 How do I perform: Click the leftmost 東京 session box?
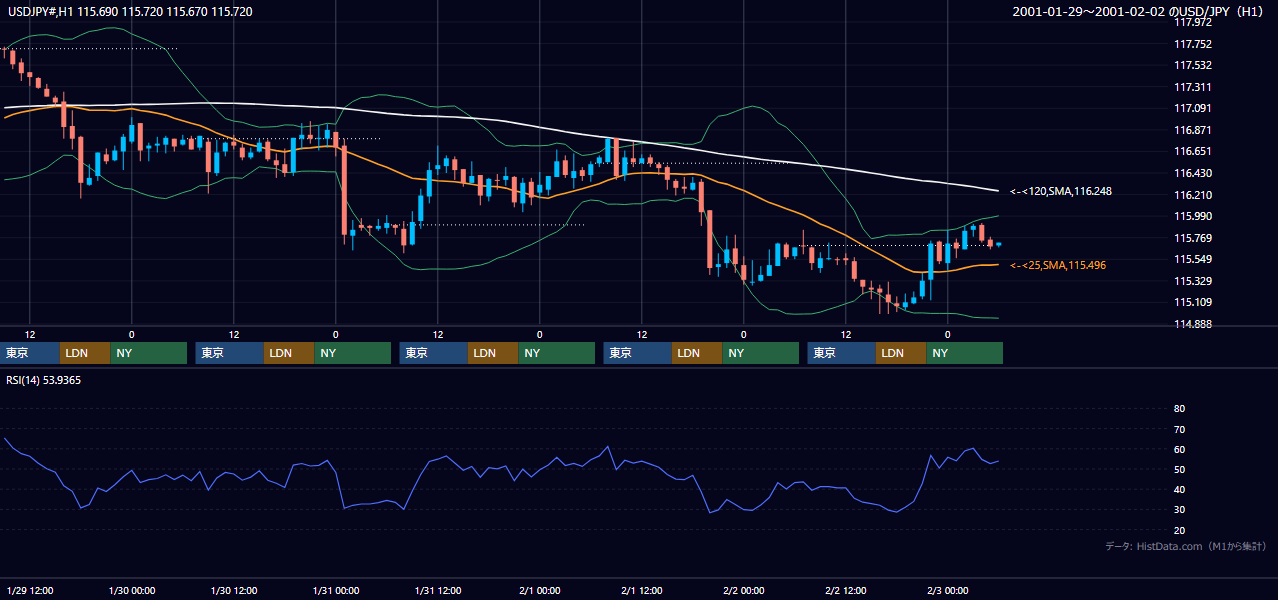click(29, 353)
